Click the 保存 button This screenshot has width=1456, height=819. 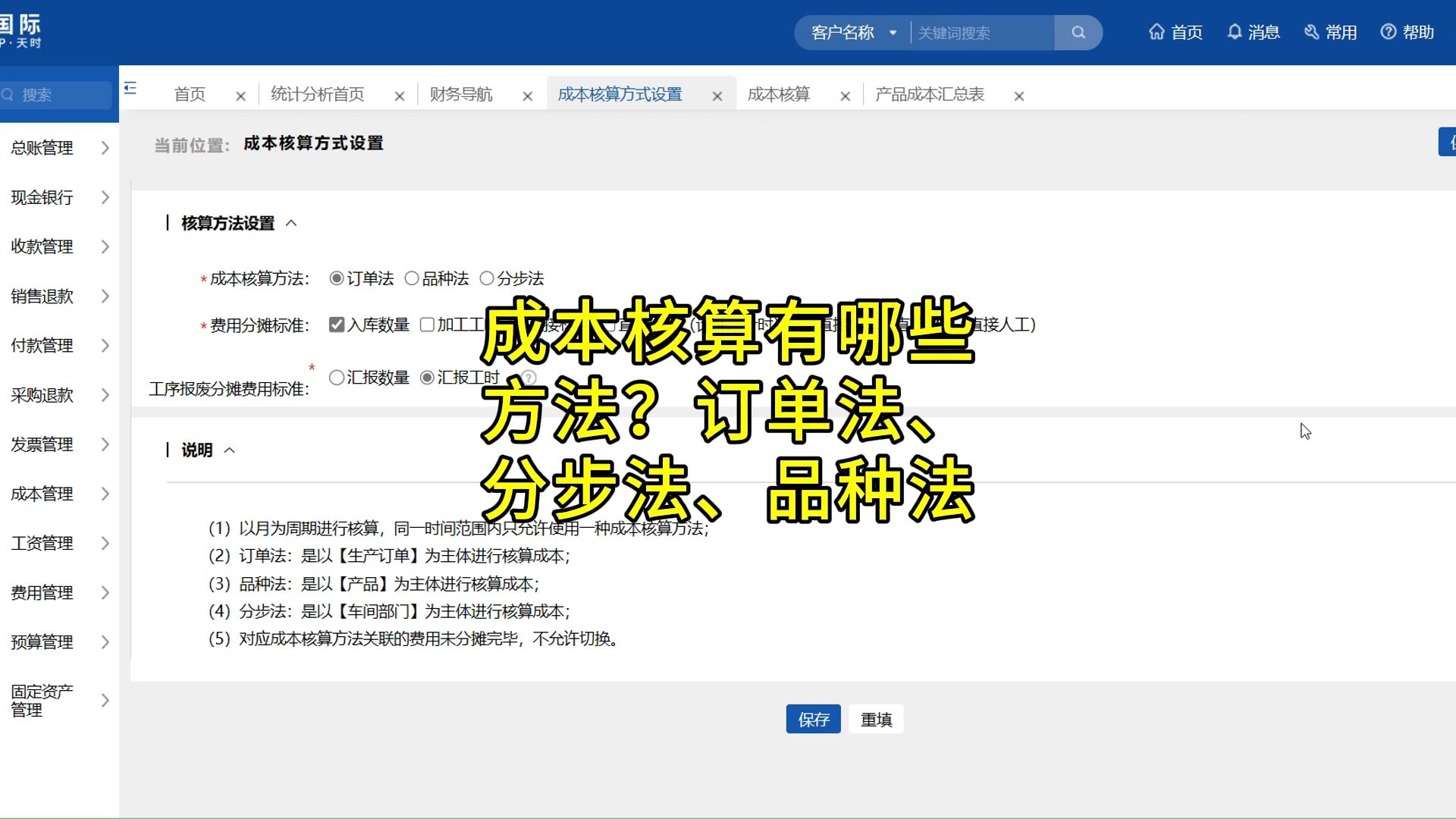814,719
